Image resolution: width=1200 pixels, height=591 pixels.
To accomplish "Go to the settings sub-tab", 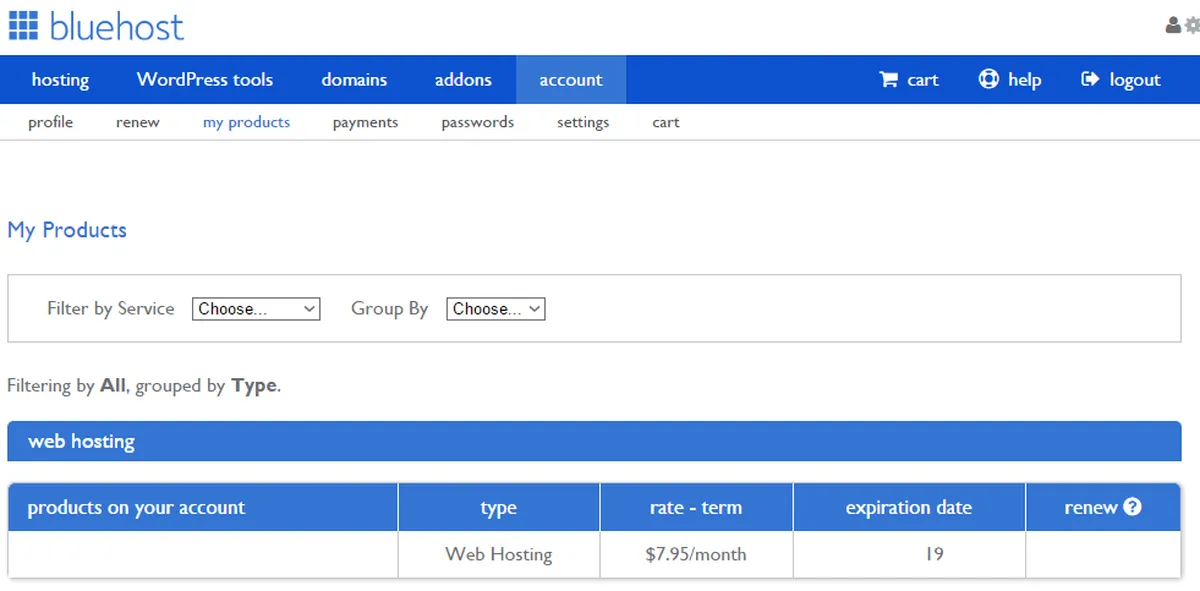I will pos(583,122).
